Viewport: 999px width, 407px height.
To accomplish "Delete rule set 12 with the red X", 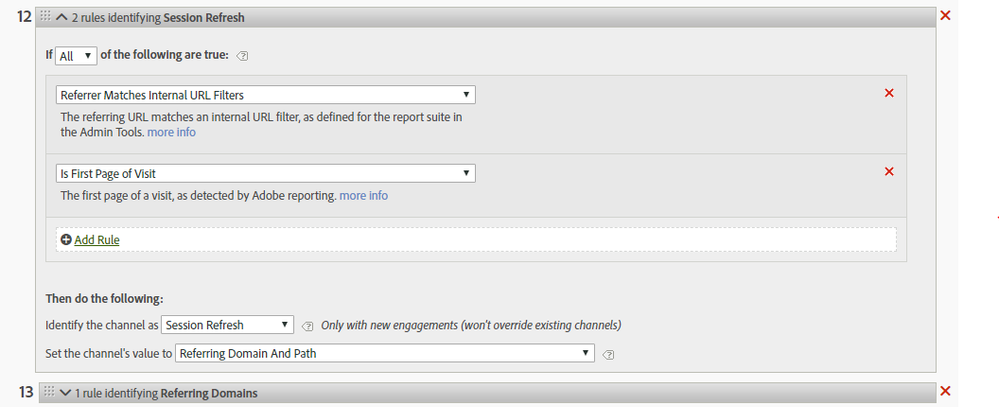I will pos(946,17).
